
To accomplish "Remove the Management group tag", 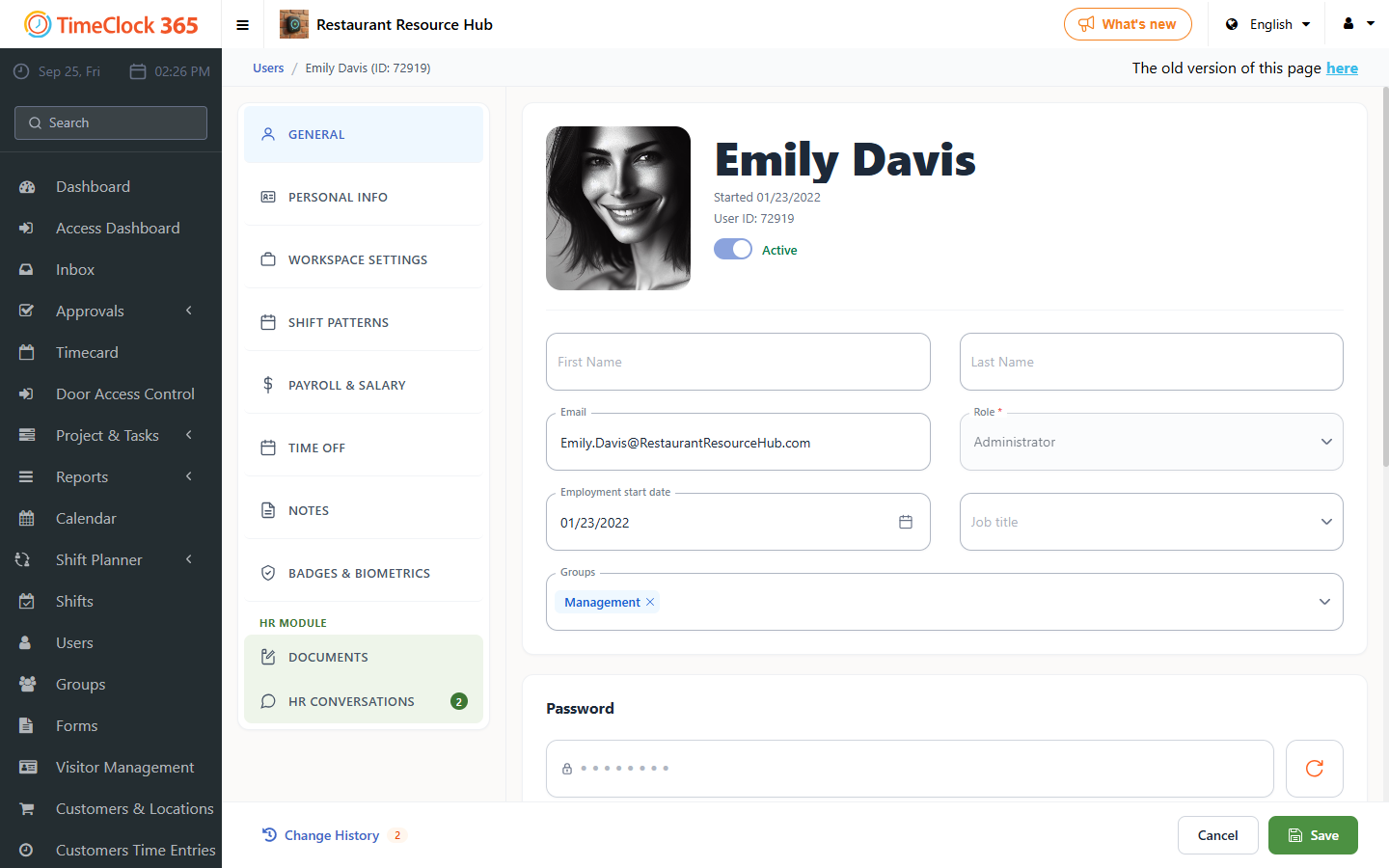I will pos(650,602).
